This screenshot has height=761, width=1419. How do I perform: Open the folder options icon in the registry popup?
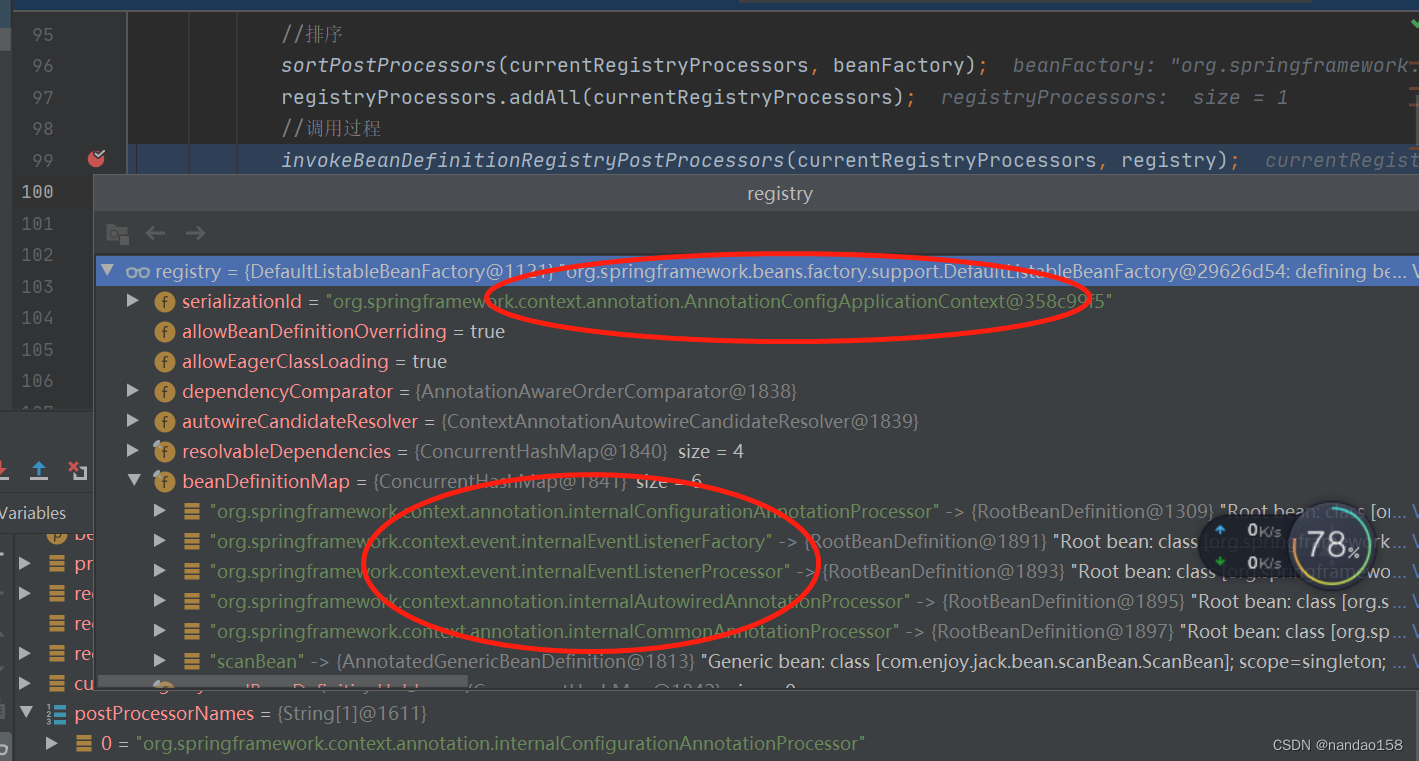[117, 233]
